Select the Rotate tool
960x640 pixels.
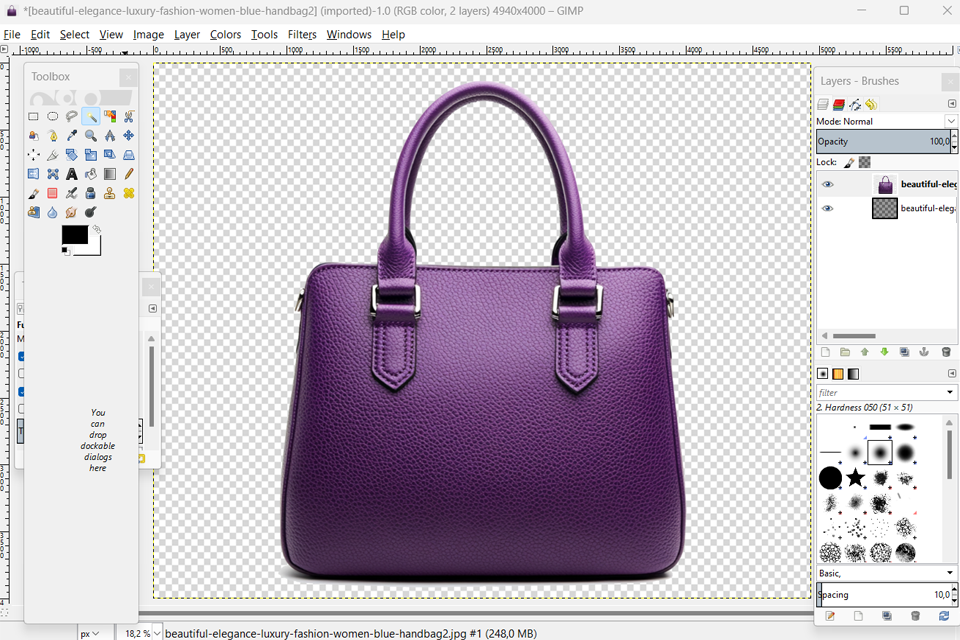click(72, 155)
